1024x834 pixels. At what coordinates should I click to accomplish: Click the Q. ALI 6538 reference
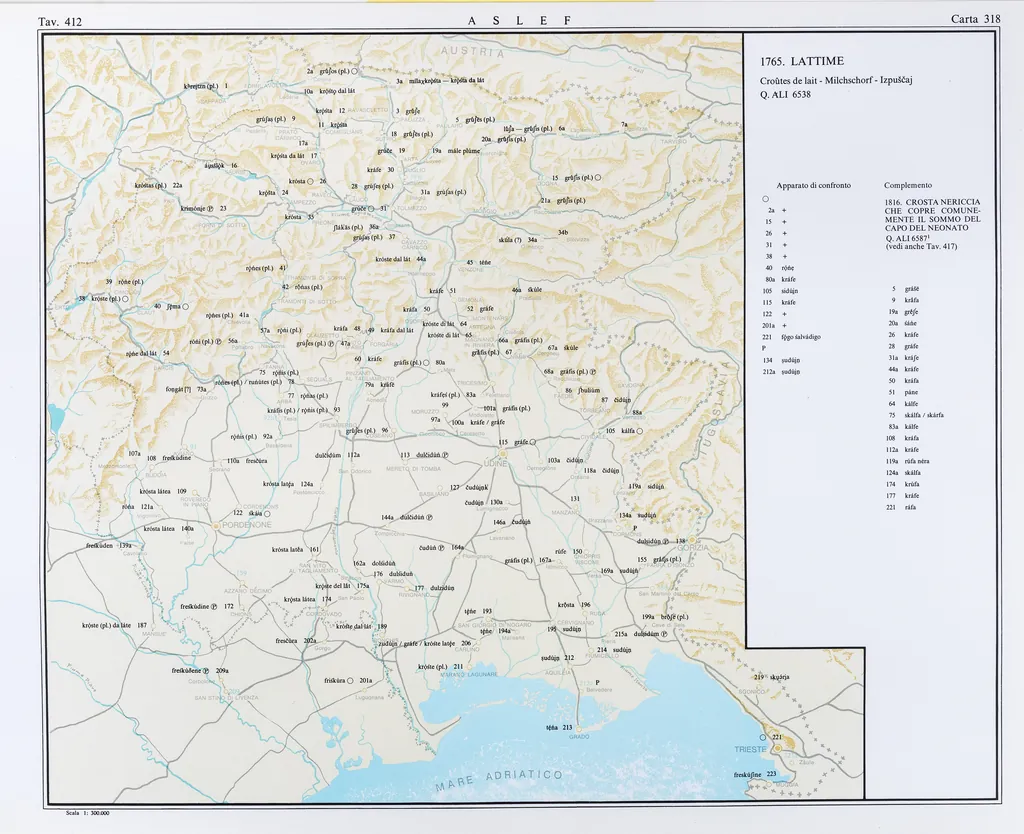point(785,95)
